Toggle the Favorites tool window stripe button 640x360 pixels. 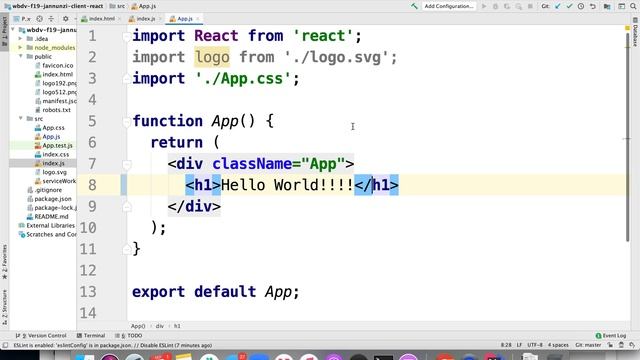(4, 262)
